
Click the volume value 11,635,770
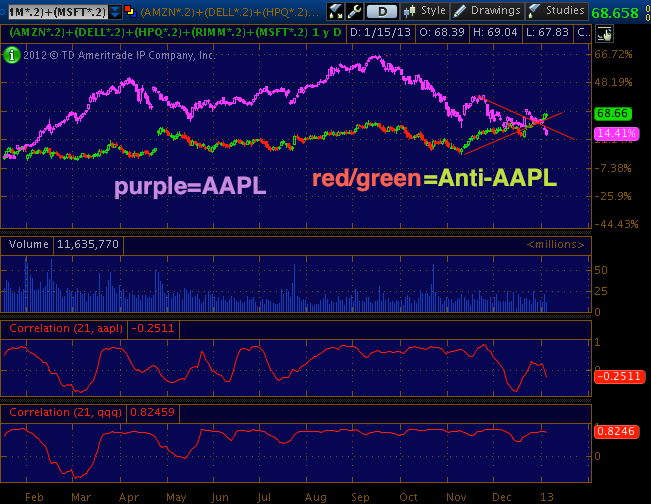[88, 244]
